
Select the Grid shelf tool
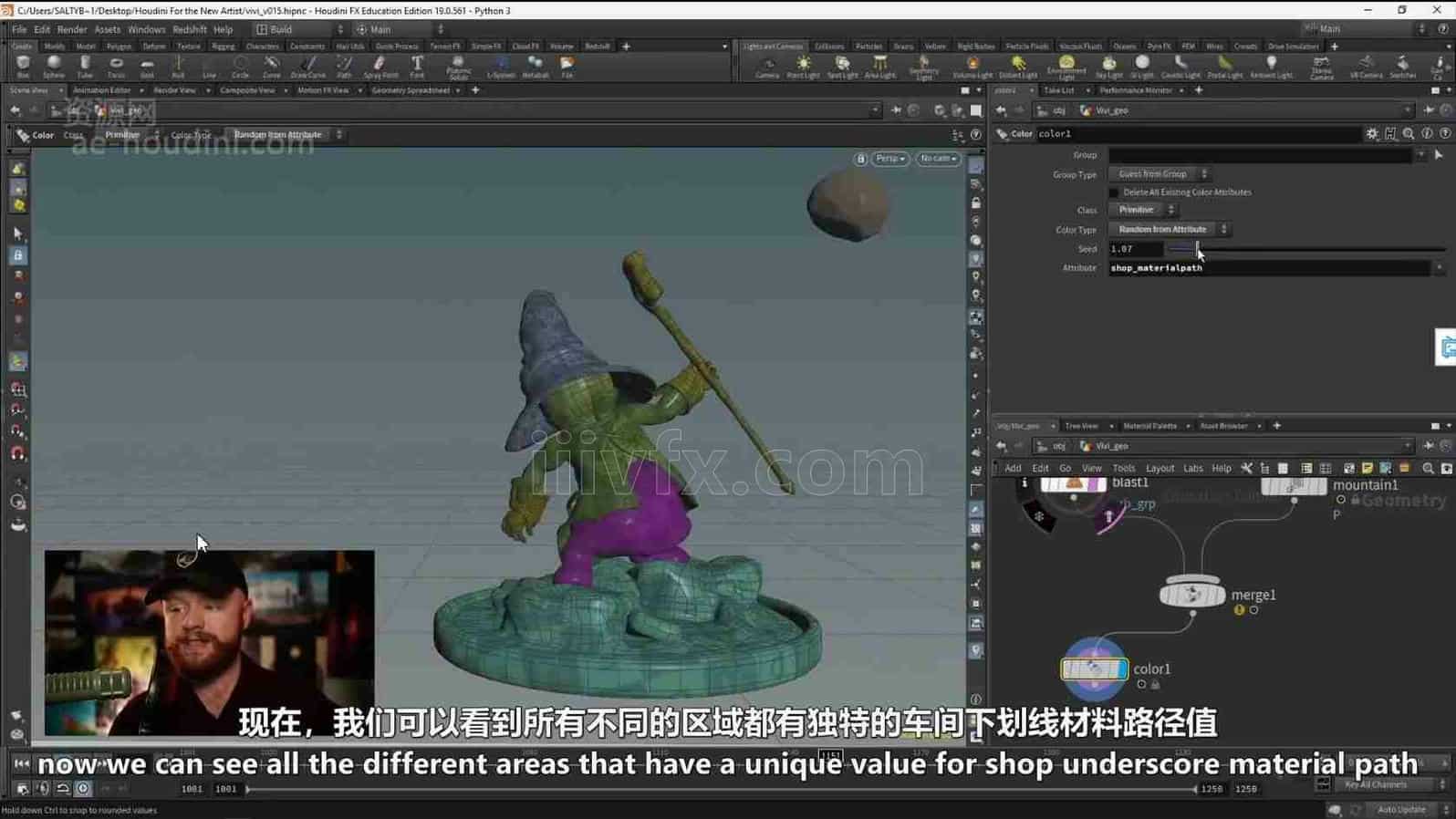pos(147,67)
